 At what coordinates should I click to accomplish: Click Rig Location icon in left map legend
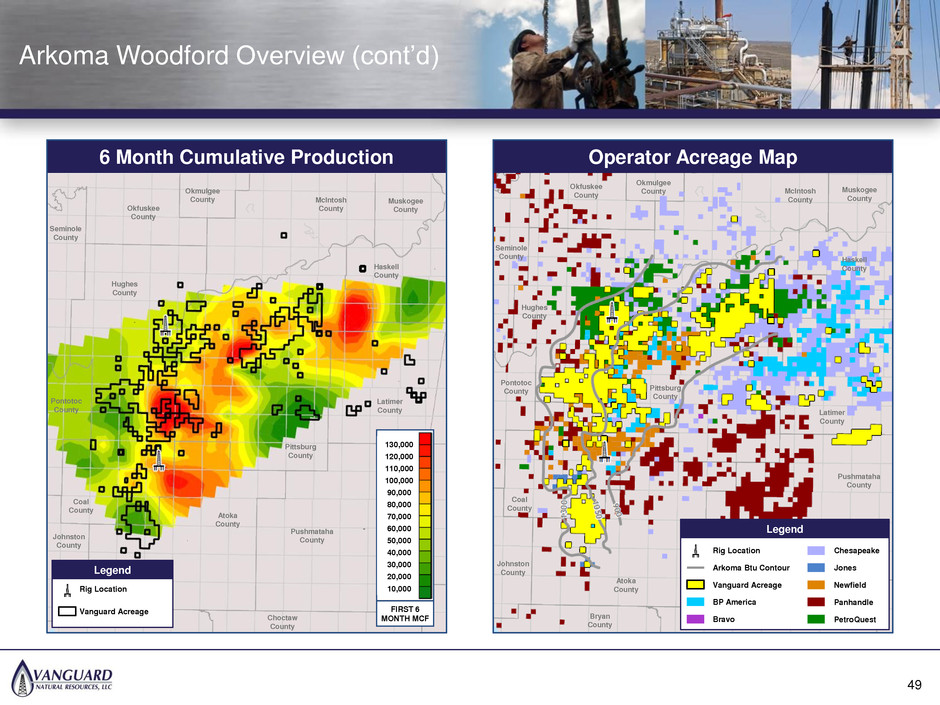pyautogui.click(x=67, y=590)
